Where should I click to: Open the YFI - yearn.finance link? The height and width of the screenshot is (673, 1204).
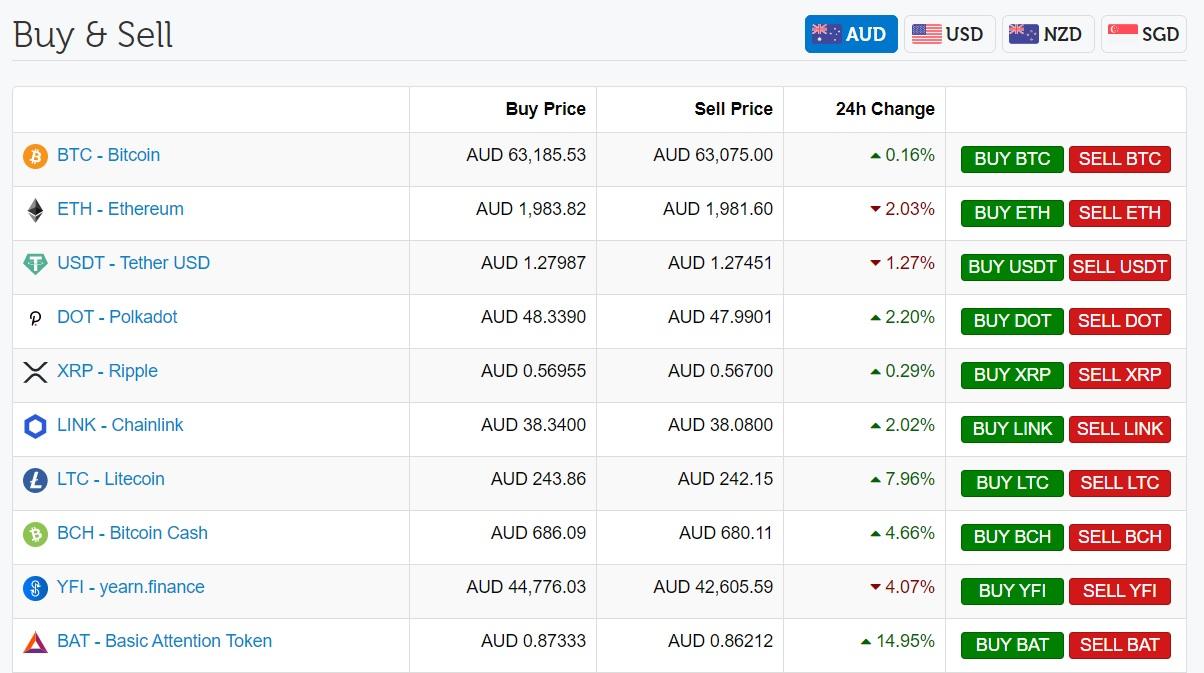point(130,587)
